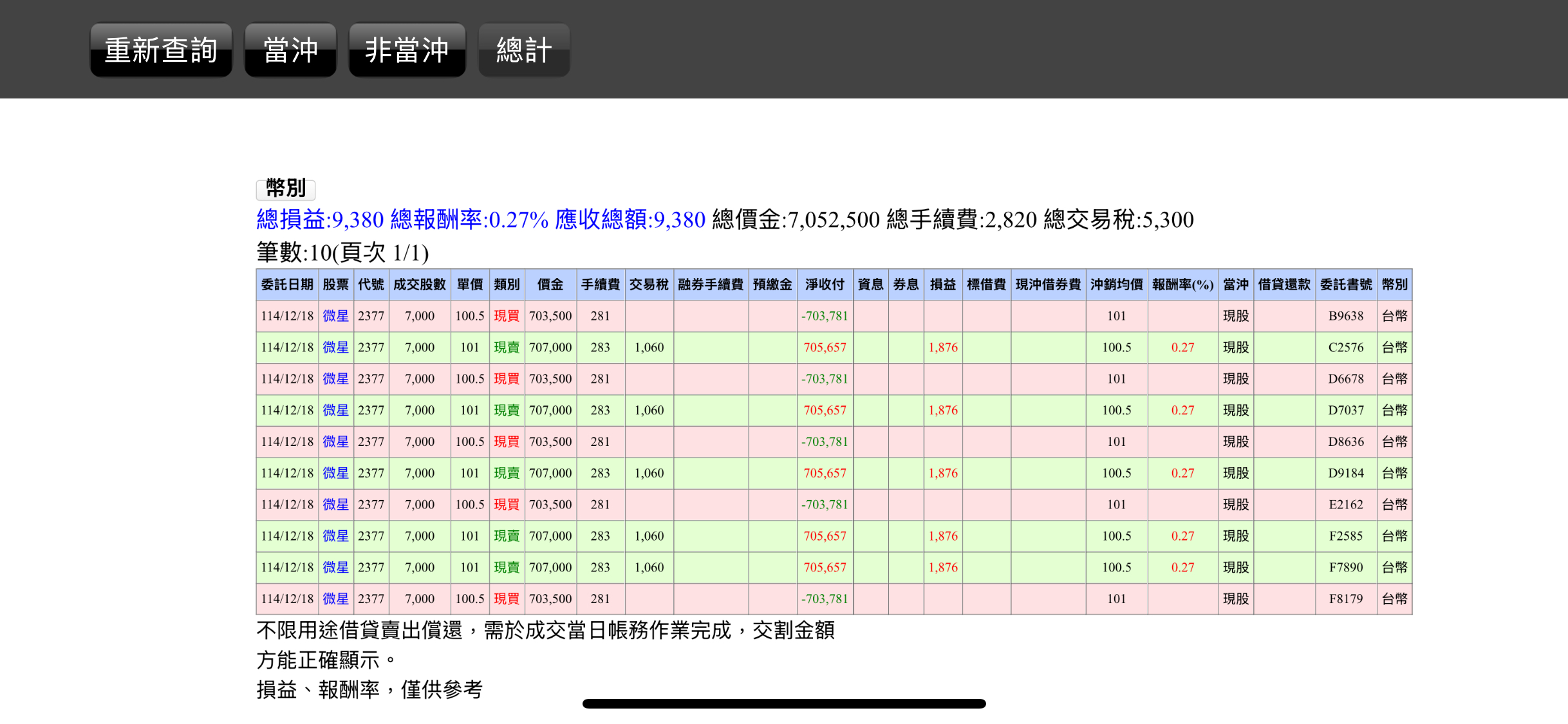Open 微星 link in order C2576 row
Image resolution: width=1568 pixels, height=724 pixels.
pos(335,348)
